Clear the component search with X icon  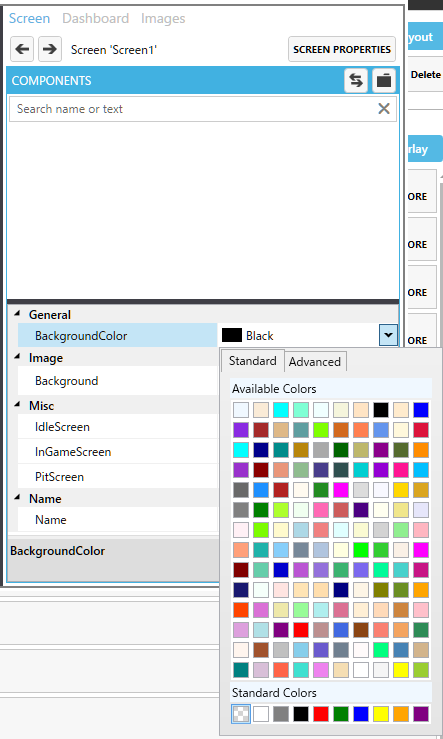(x=384, y=109)
